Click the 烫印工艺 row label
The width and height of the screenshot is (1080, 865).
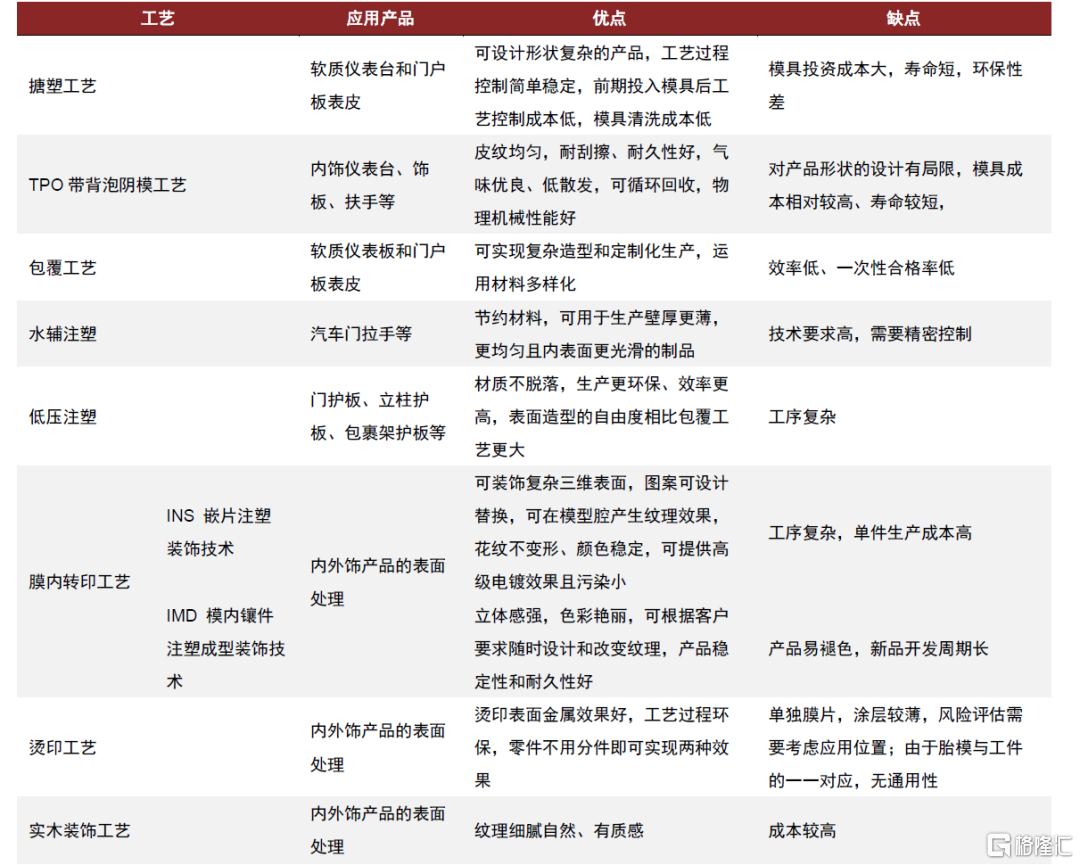click(x=63, y=748)
